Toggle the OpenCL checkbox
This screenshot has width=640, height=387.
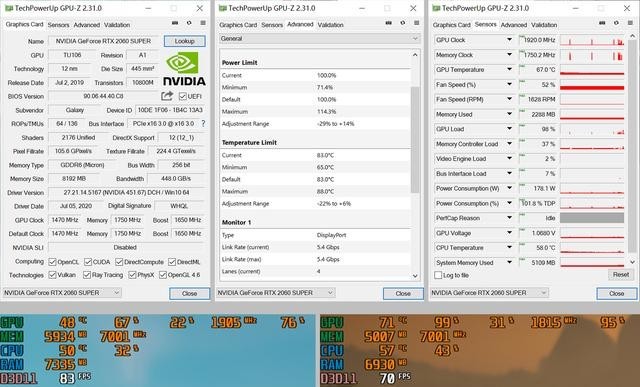pos(52,262)
